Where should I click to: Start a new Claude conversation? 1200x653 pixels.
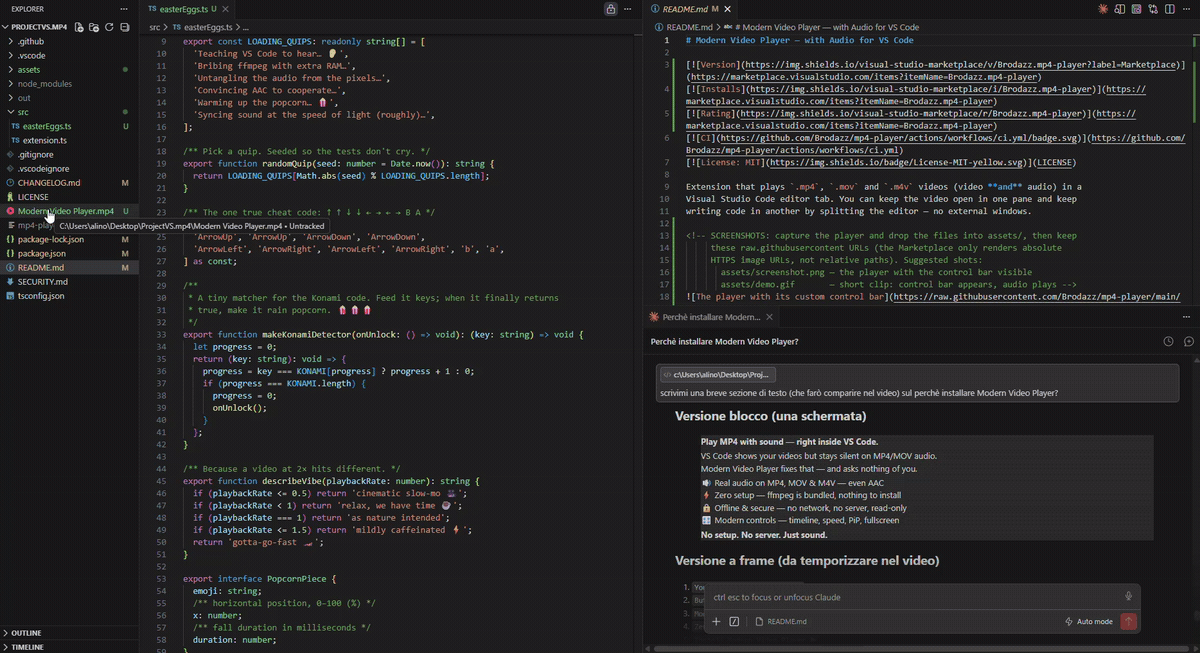(x=1188, y=341)
